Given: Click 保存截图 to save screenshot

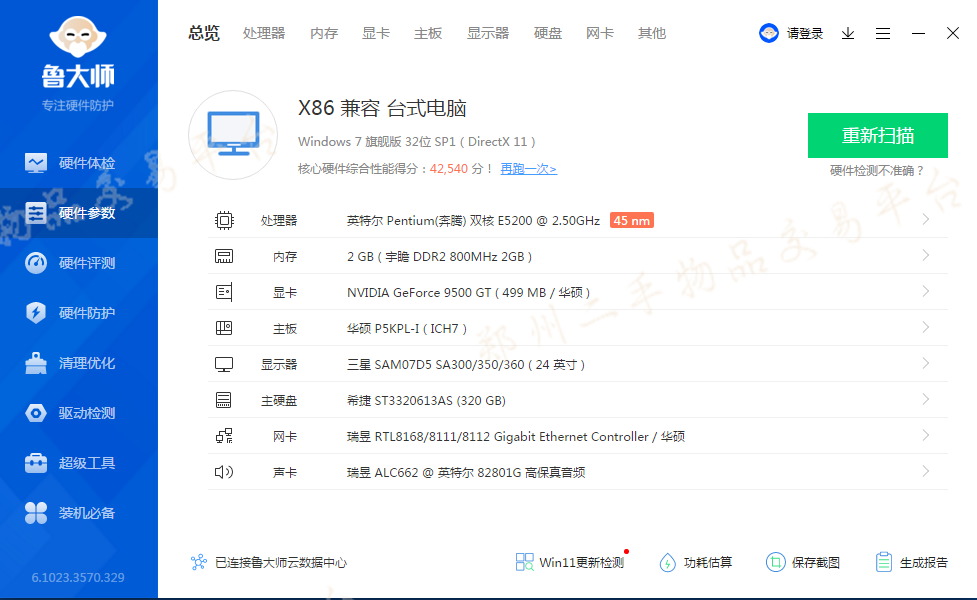Looking at the screenshot, I should point(803,563).
